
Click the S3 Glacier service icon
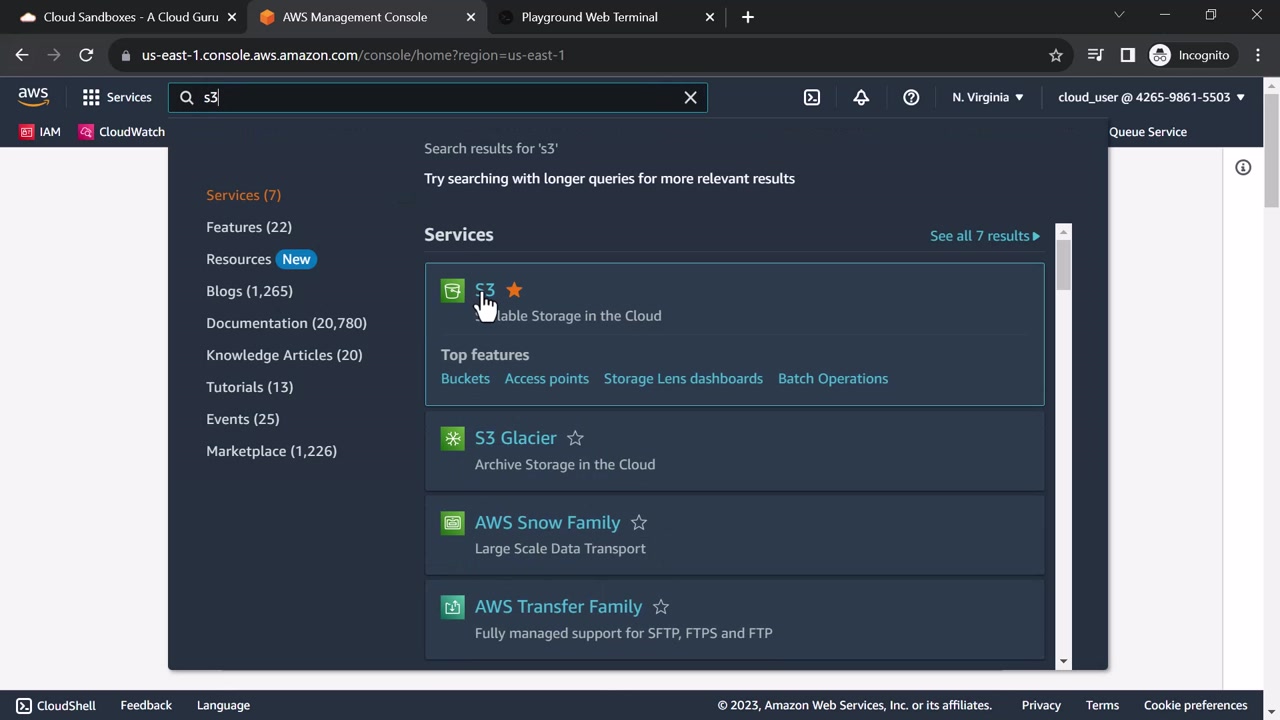click(453, 438)
